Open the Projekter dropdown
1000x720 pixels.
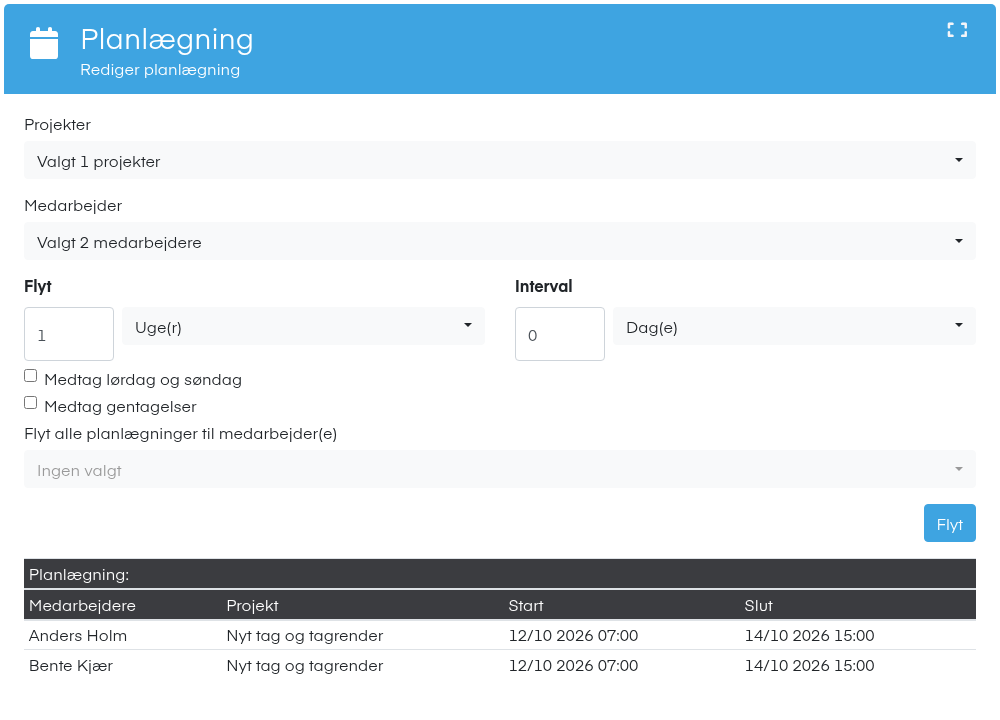(500, 160)
